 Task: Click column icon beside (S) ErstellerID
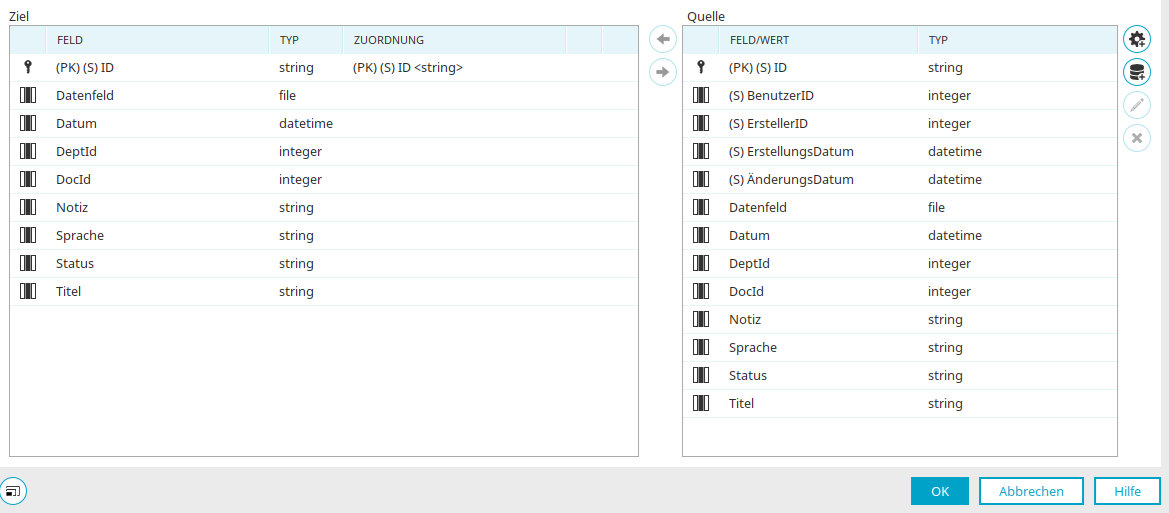(701, 124)
